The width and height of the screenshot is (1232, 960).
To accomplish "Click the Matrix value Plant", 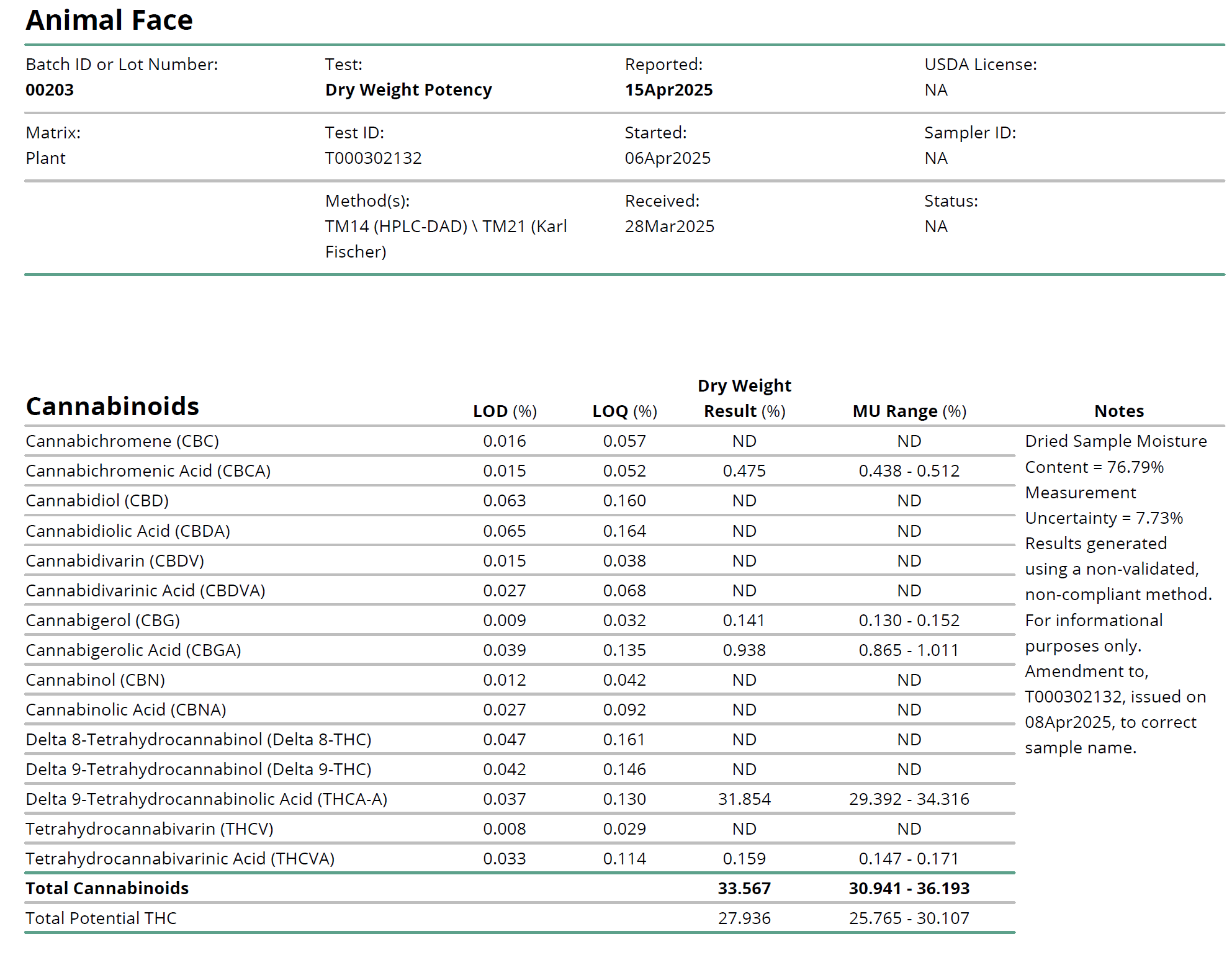I will [45, 158].
